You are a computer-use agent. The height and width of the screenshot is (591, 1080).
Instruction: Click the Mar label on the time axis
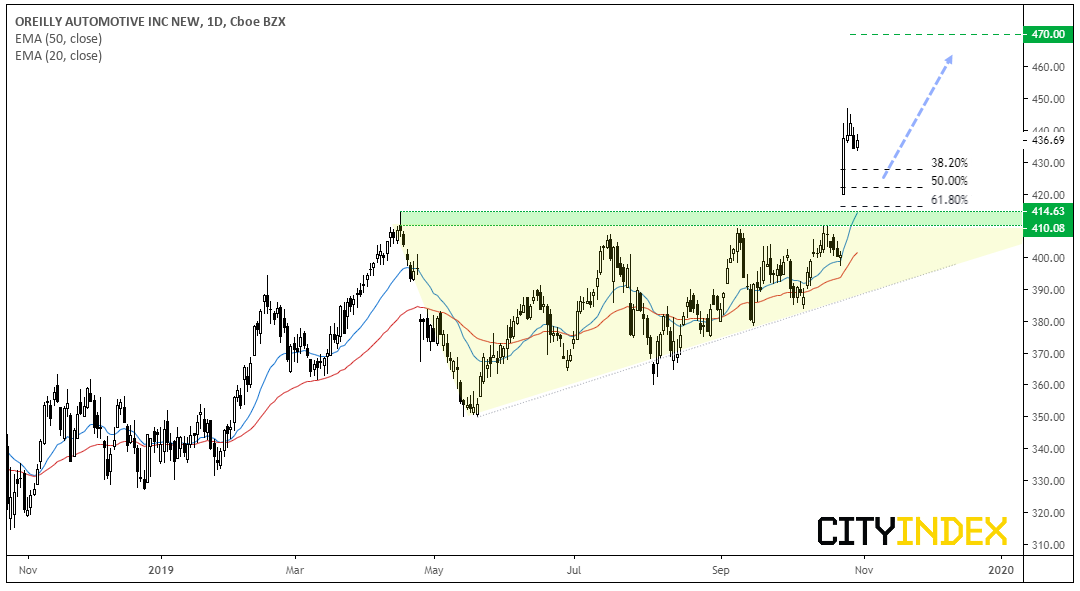(295, 570)
